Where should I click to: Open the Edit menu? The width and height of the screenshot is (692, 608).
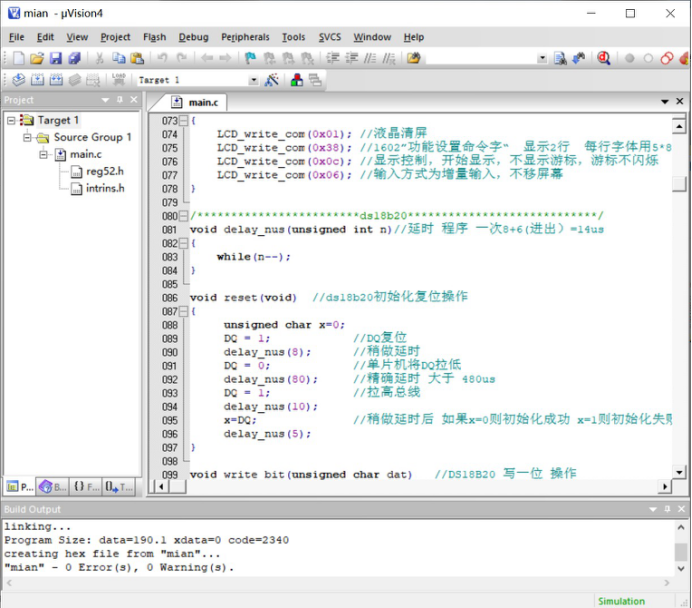click(45, 37)
